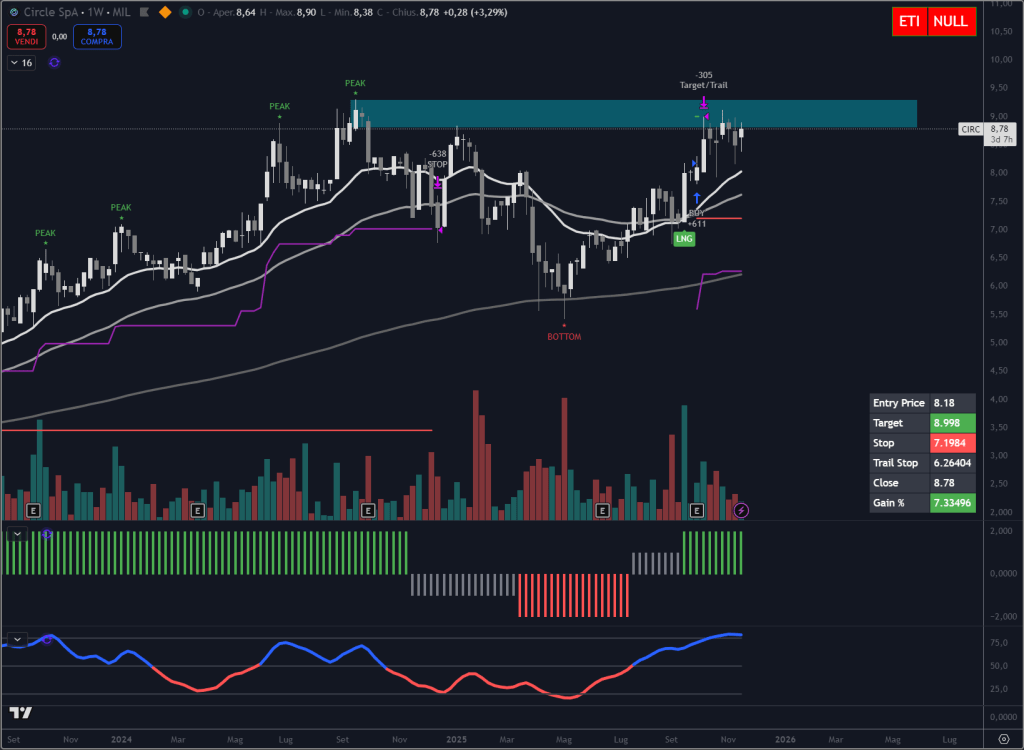Click the CIRC price label on the price scale
Screen dimensions: 1024x750
(x=970, y=129)
